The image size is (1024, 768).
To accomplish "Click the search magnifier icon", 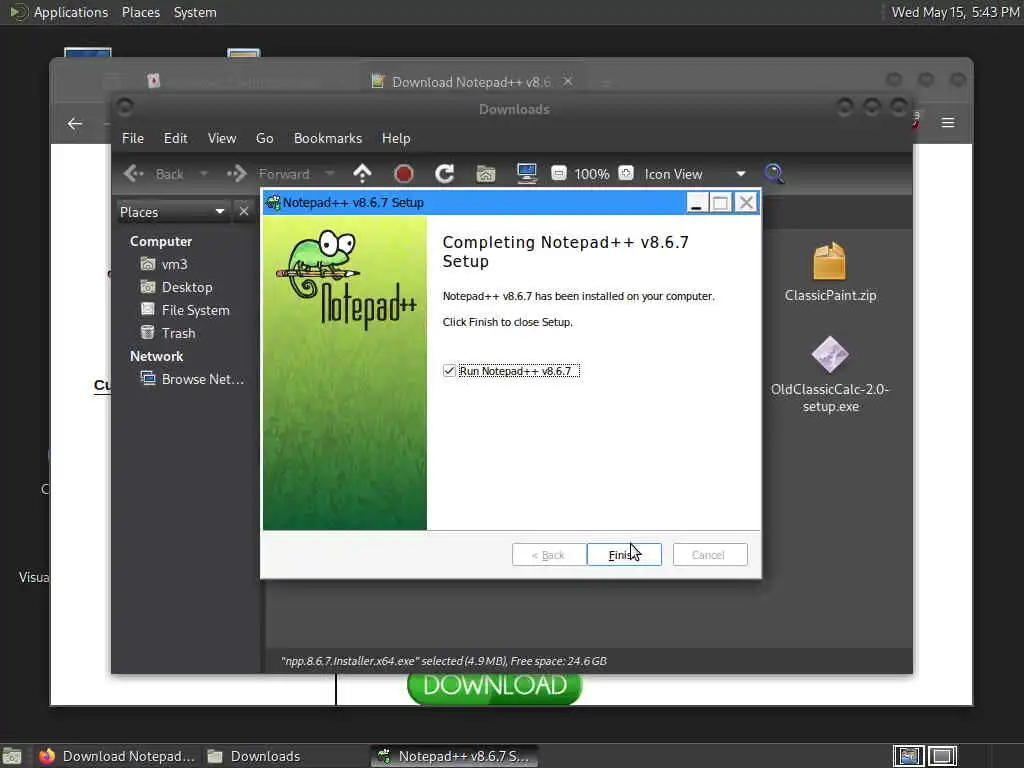I will coord(774,173).
